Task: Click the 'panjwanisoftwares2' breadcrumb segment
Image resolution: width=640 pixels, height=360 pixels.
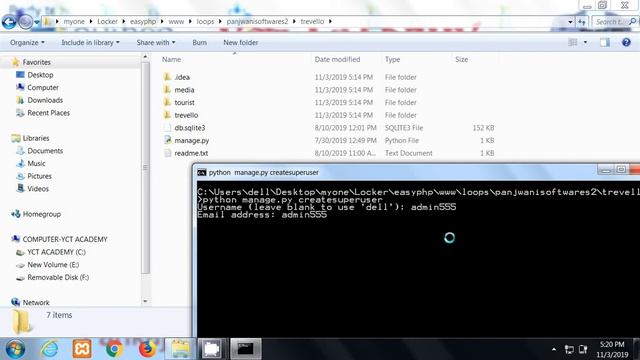Action: (257, 22)
